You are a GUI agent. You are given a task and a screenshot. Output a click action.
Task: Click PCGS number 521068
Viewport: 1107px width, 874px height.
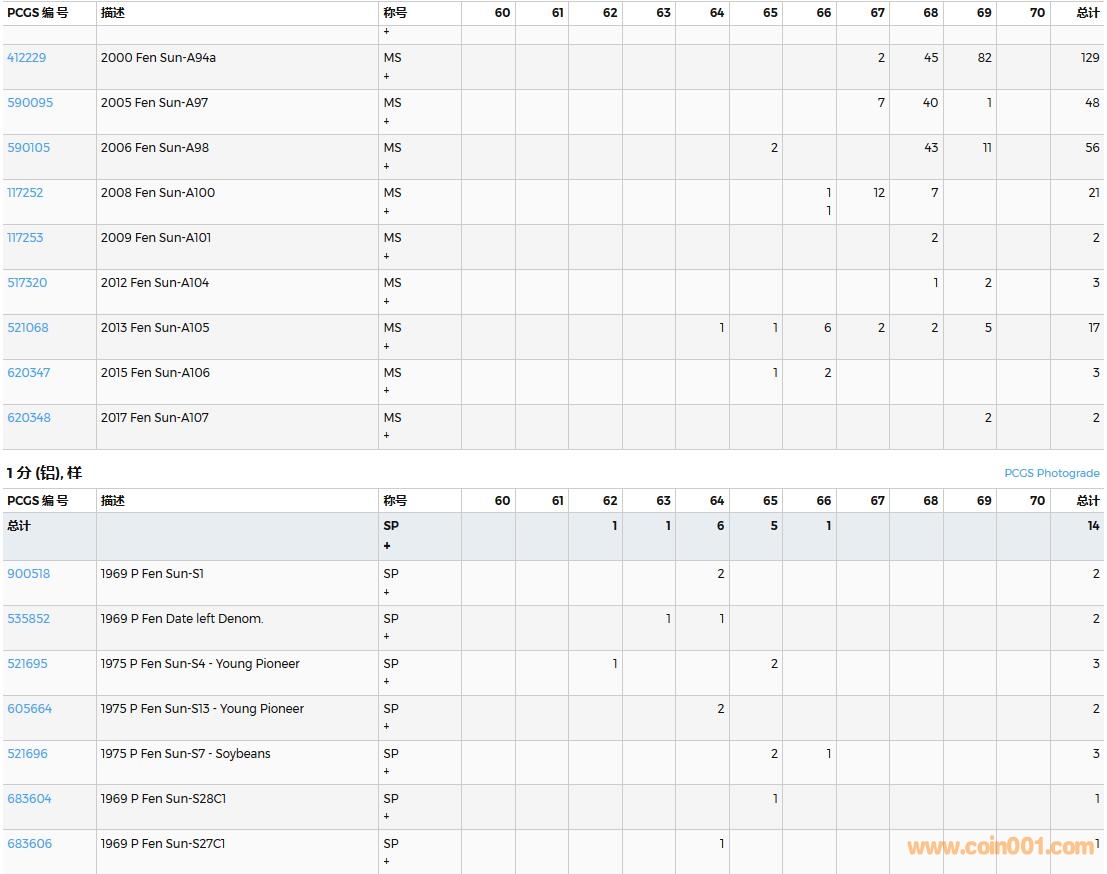28,328
